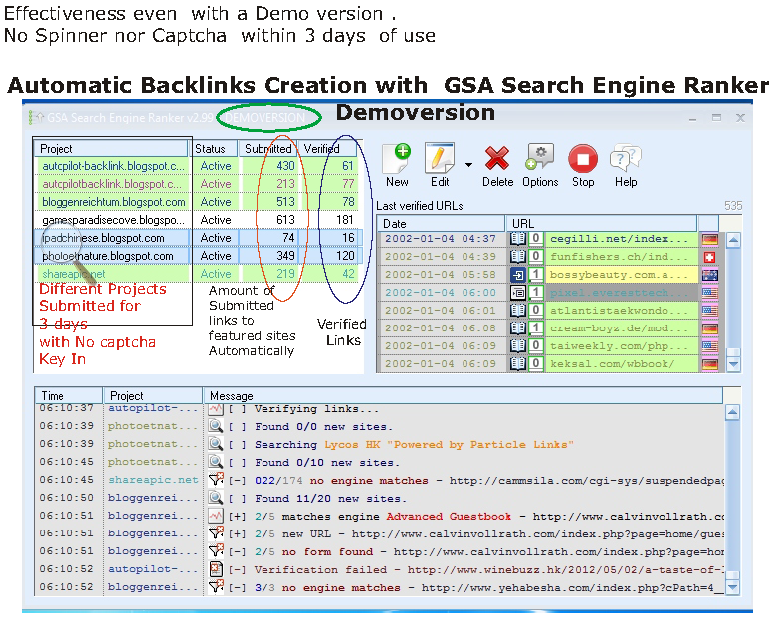The image size is (772, 617).
Task: Click the Message column header in log
Action: click(463, 395)
